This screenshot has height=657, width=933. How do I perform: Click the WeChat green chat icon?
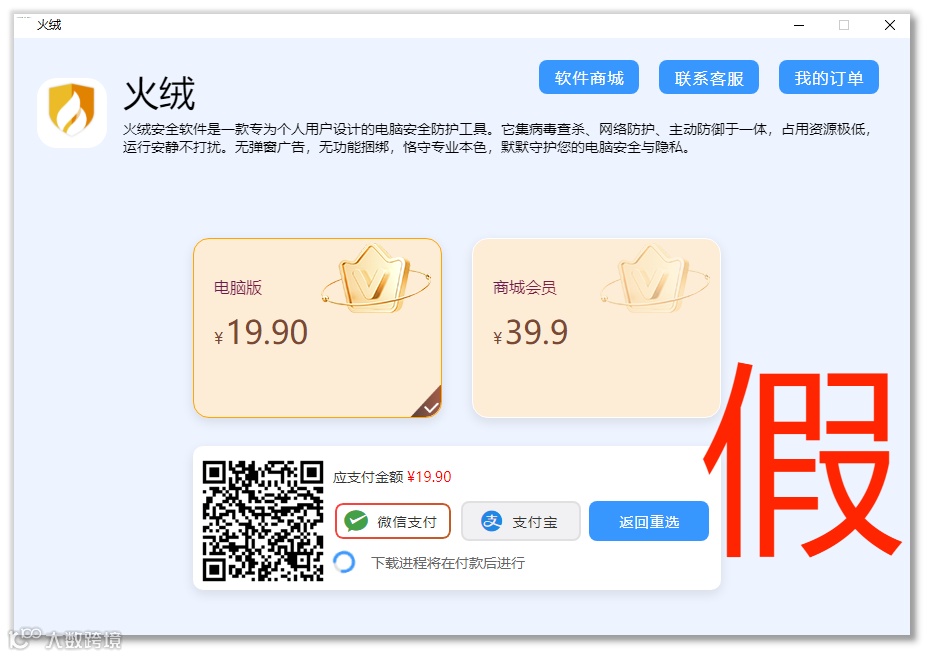[x=356, y=521]
